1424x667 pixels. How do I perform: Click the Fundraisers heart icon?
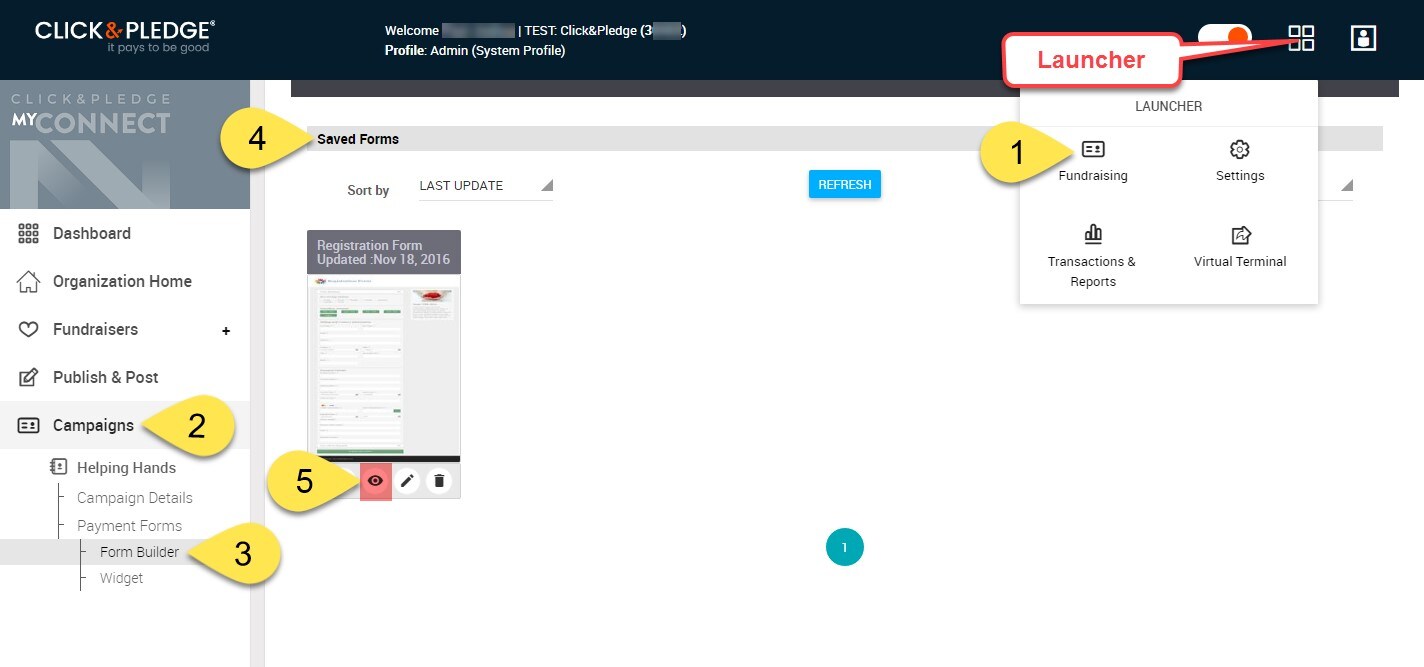pyautogui.click(x=29, y=329)
